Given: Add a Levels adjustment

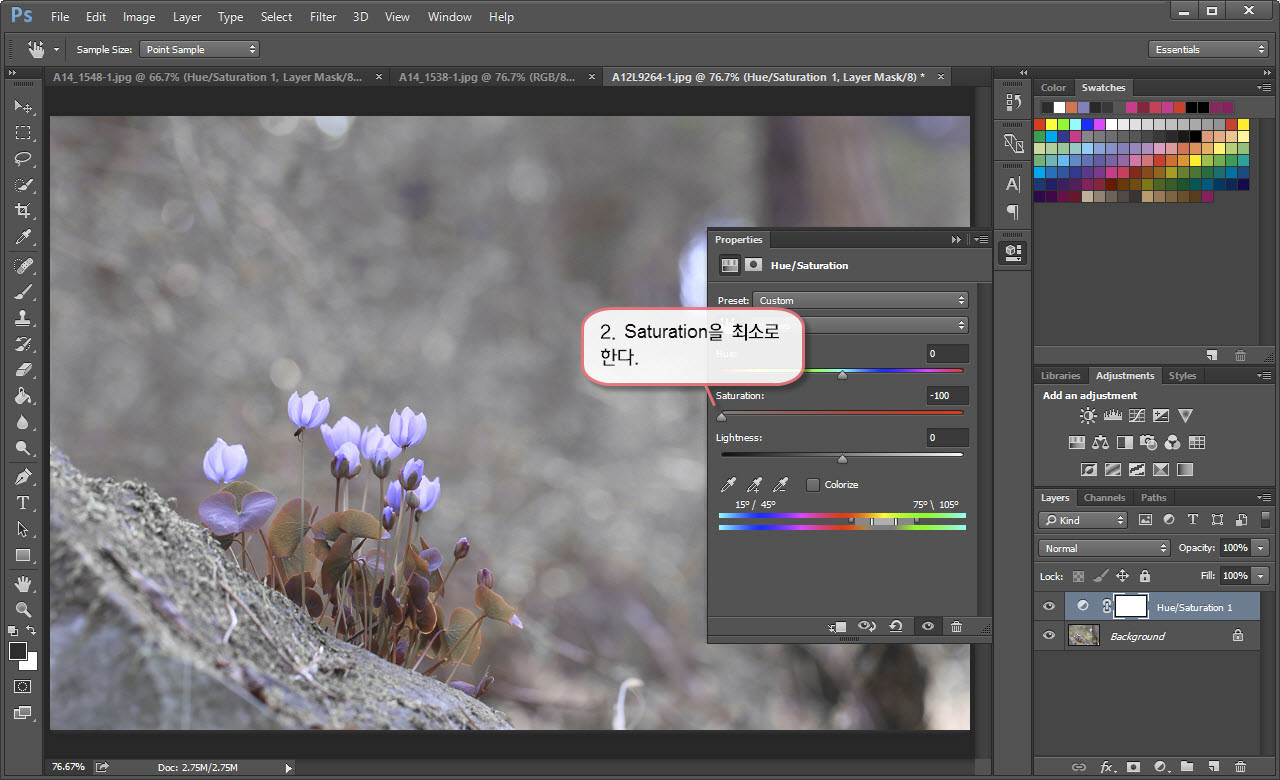Looking at the screenshot, I should coord(1112,415).
